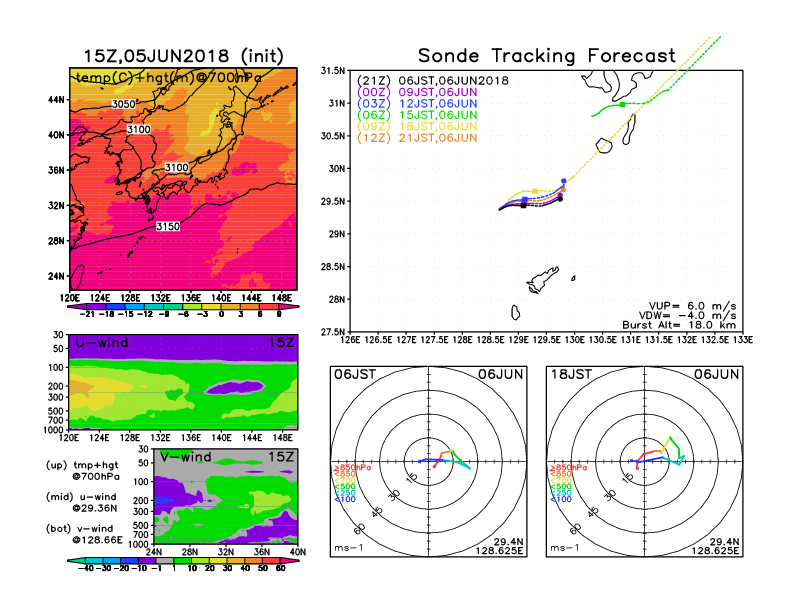Viewport: 792px width, 612px height.
Task: Click the '44N' tick on the 700hPa map
Action: click(57, 99)
